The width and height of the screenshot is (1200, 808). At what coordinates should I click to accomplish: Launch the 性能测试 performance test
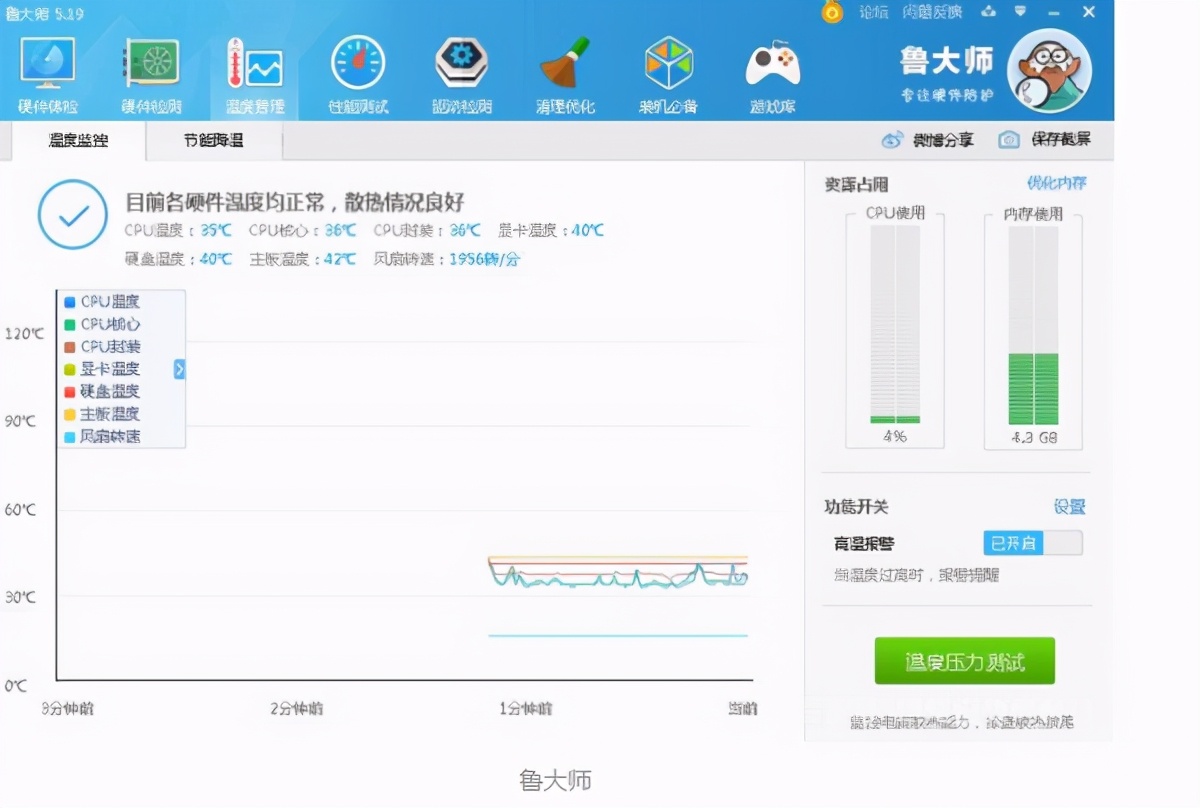click(356, 70)
